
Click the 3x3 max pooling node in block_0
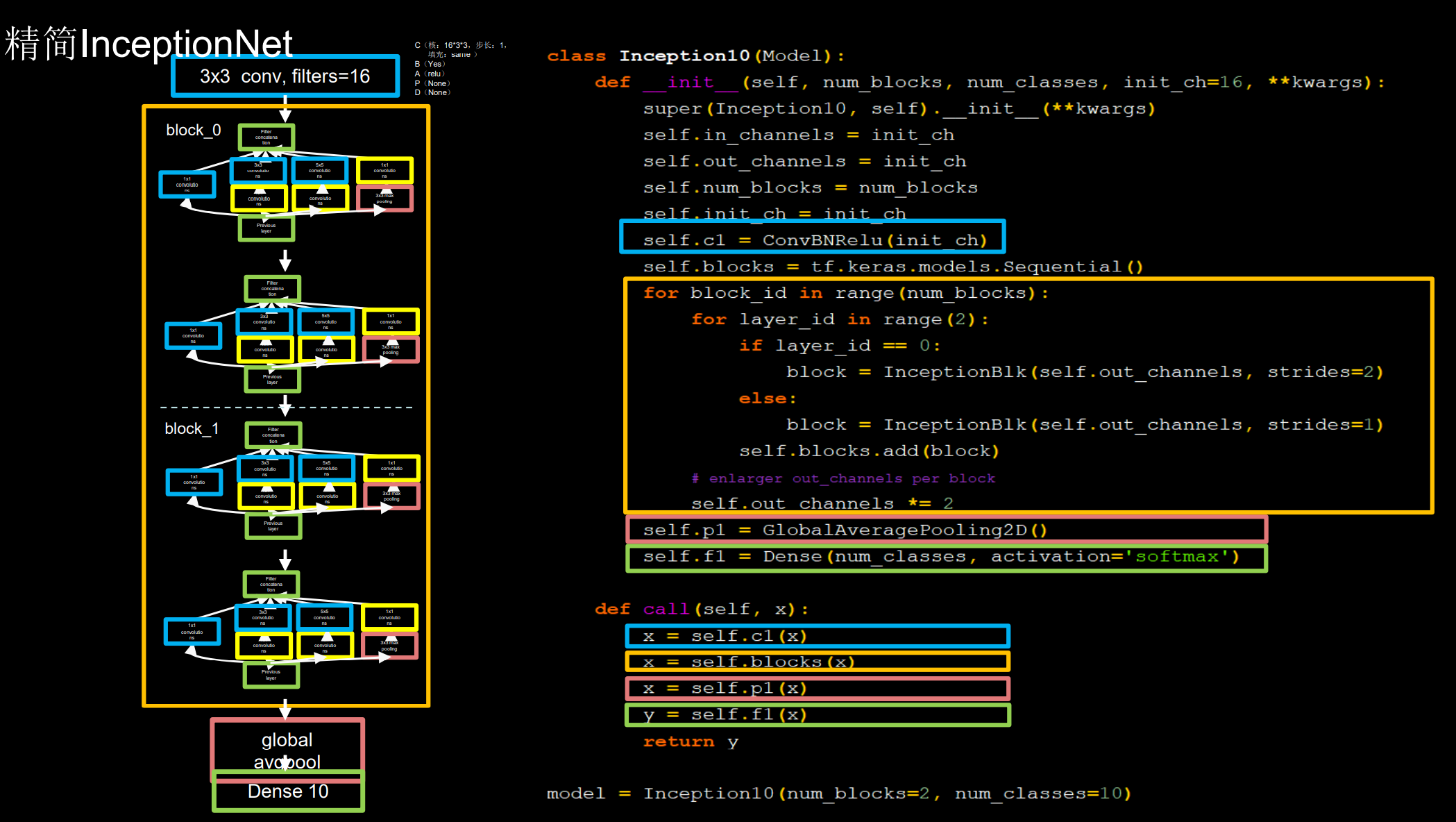(x=385, y=198)
